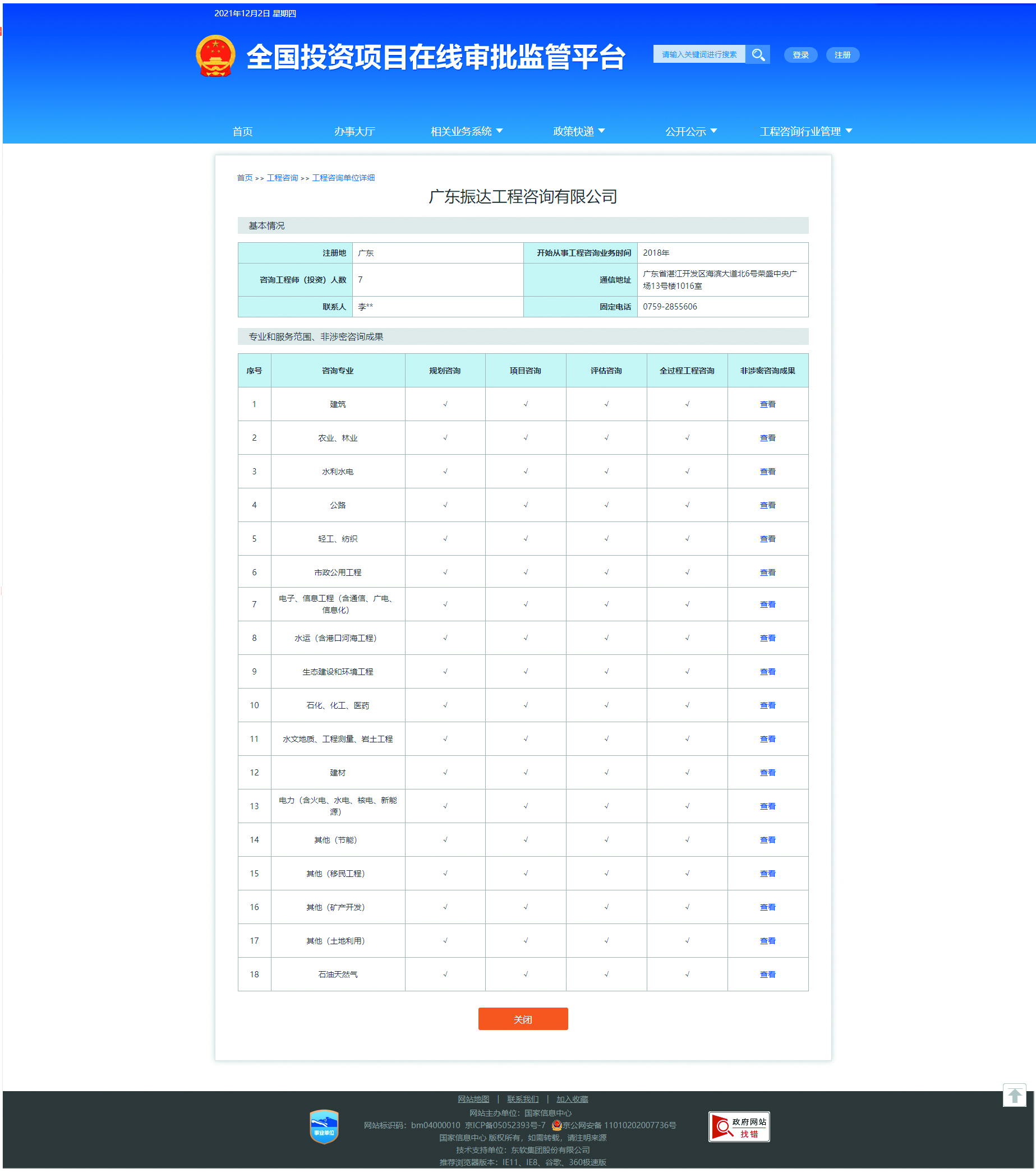Image resolution: width=1036 pixels, height=1173 pixels.
Task: Click the national emblem logo
Action: click(215, 56)
